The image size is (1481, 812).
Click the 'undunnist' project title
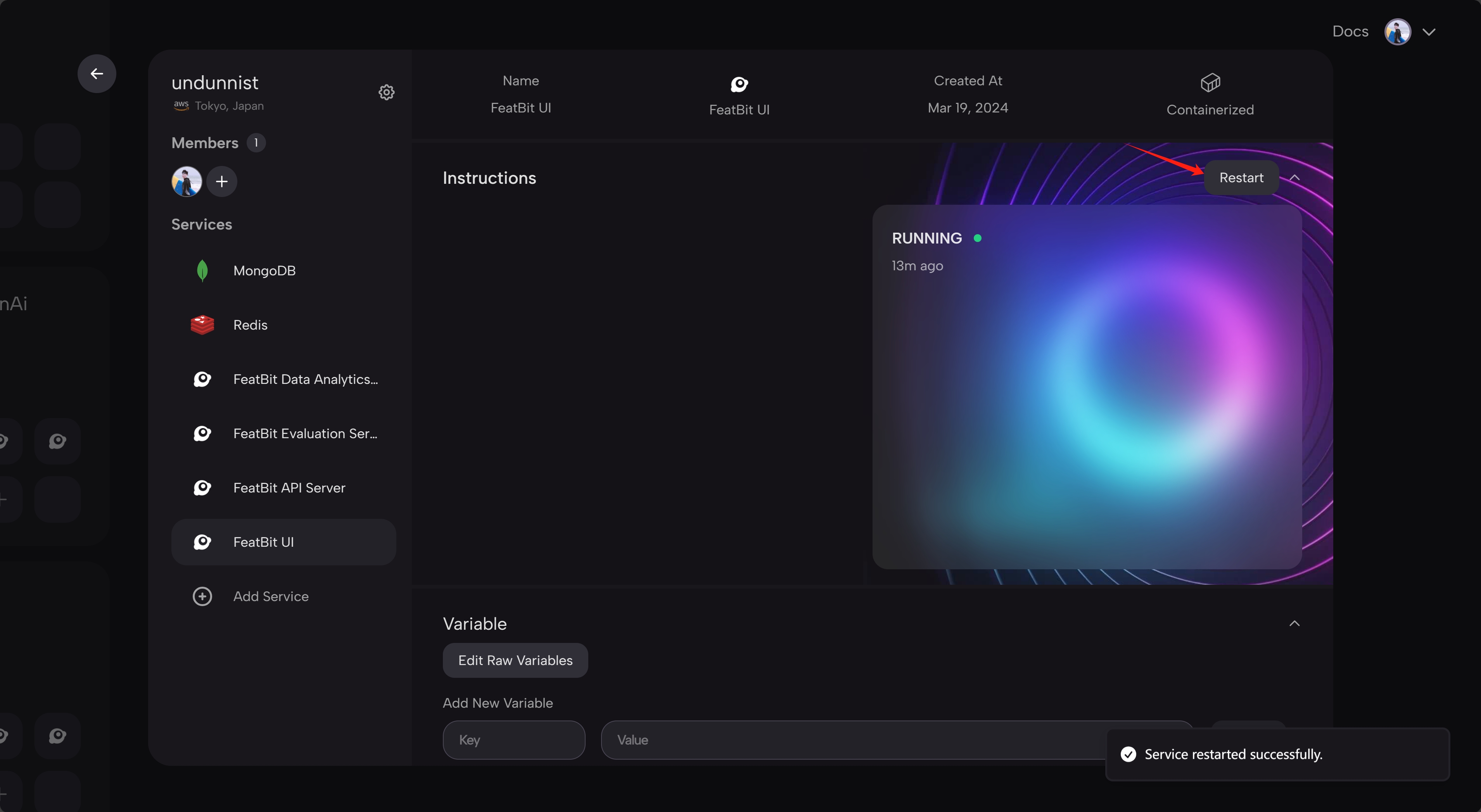(215, 83)
